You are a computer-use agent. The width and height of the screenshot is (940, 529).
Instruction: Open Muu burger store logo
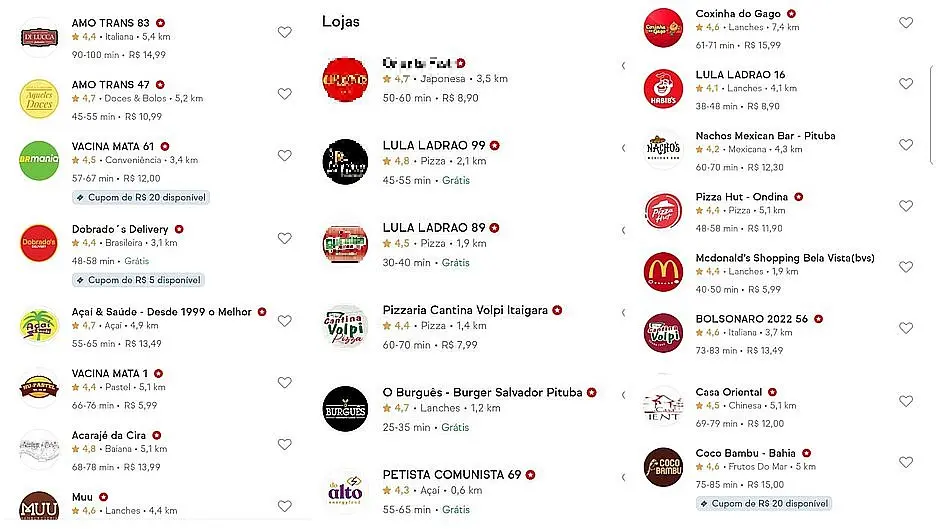tap(40, 508)
